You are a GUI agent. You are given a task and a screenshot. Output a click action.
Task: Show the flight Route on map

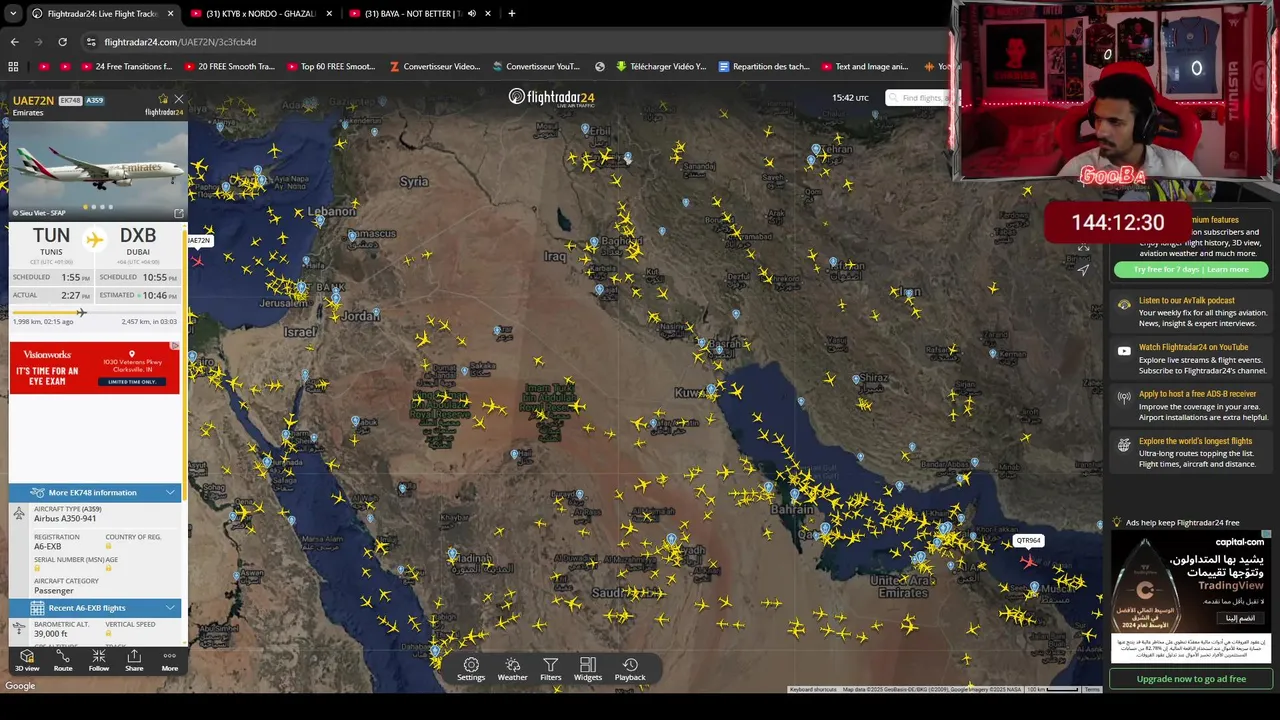(63, 660)
